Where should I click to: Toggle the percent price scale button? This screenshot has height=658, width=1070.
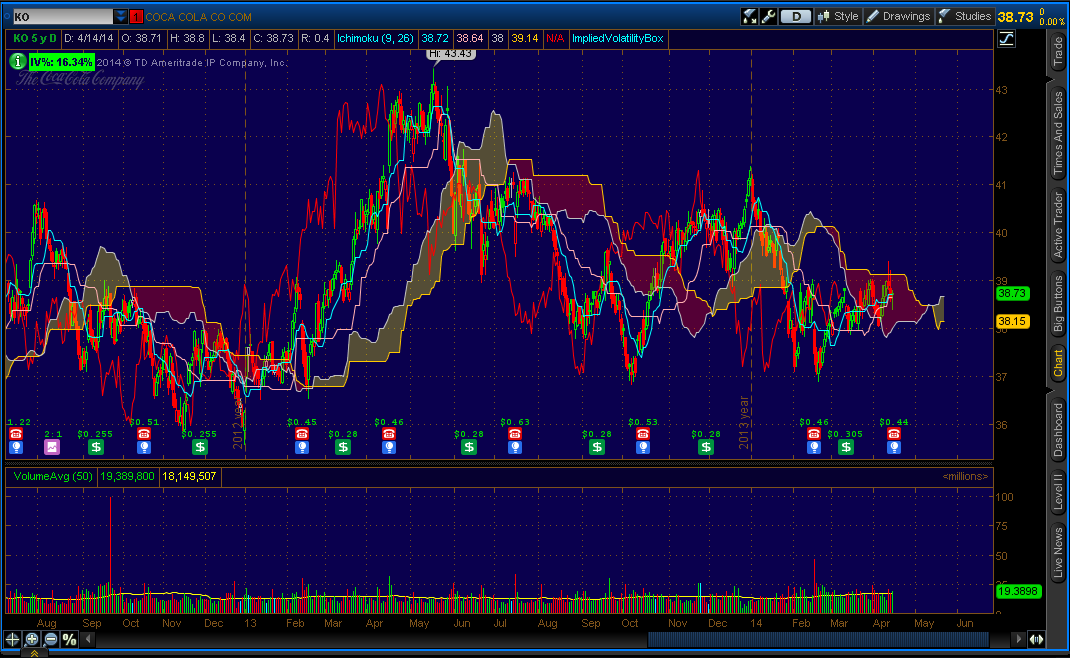70,640
